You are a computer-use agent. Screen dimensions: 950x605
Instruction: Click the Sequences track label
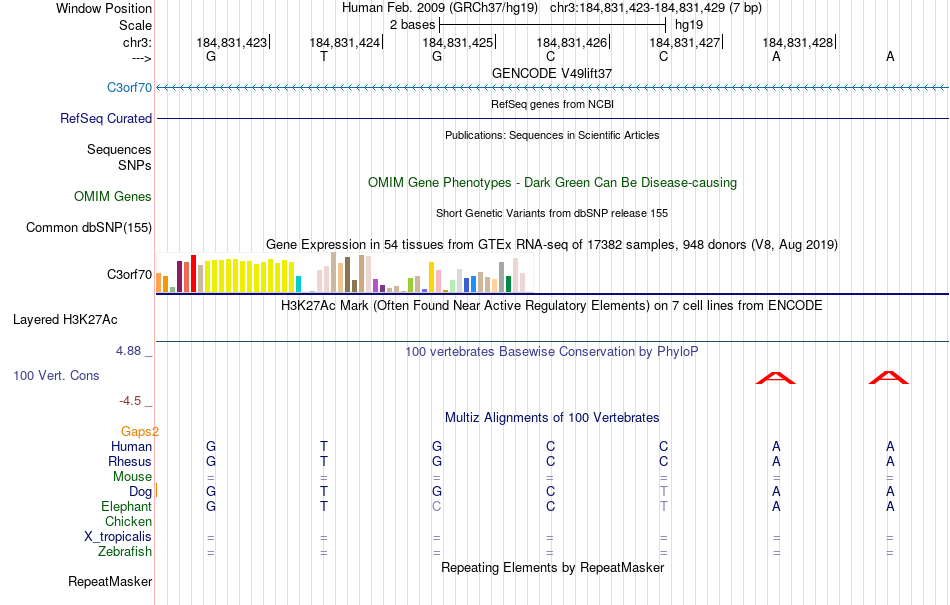coord(119,150)
